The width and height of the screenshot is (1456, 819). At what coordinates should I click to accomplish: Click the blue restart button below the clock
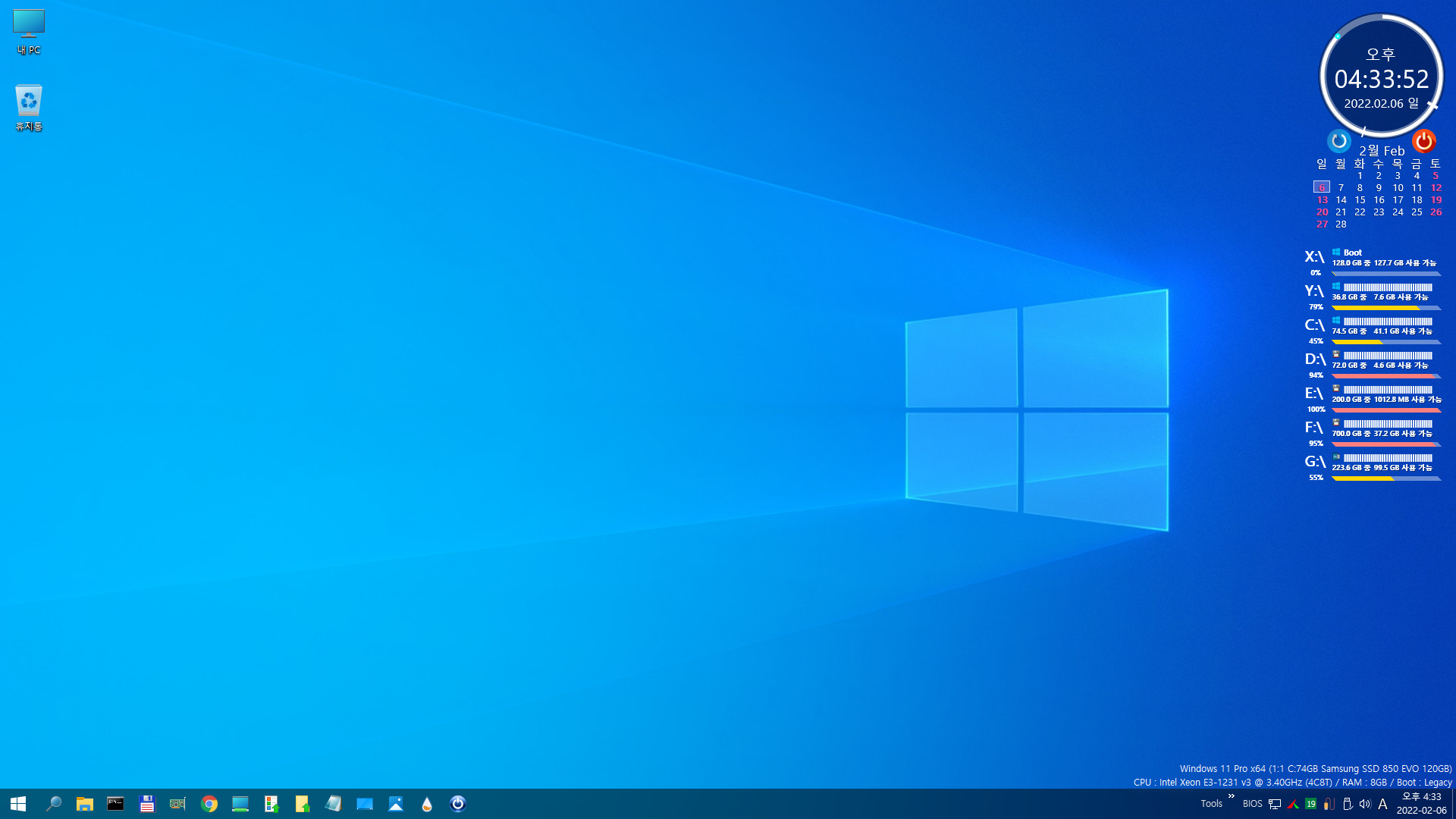[1339, 141]
